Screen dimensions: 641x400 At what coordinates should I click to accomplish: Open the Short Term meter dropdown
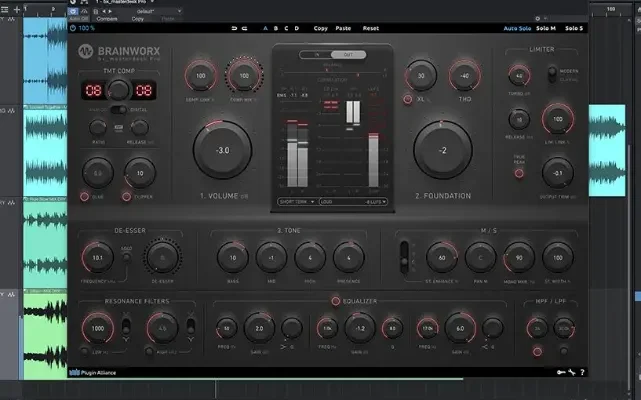(x=296, y=201)
